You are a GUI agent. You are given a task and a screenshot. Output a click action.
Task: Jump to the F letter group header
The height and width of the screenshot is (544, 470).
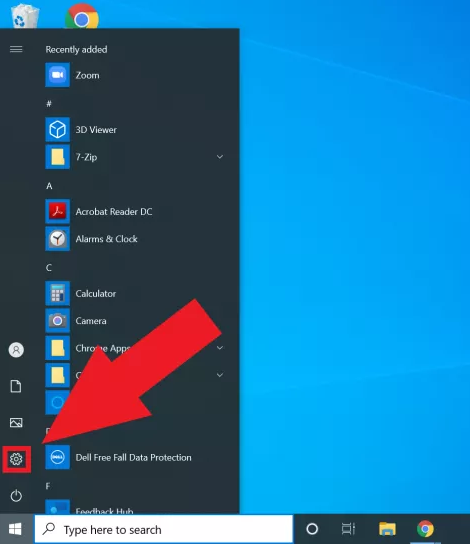[x=48, y=486]
